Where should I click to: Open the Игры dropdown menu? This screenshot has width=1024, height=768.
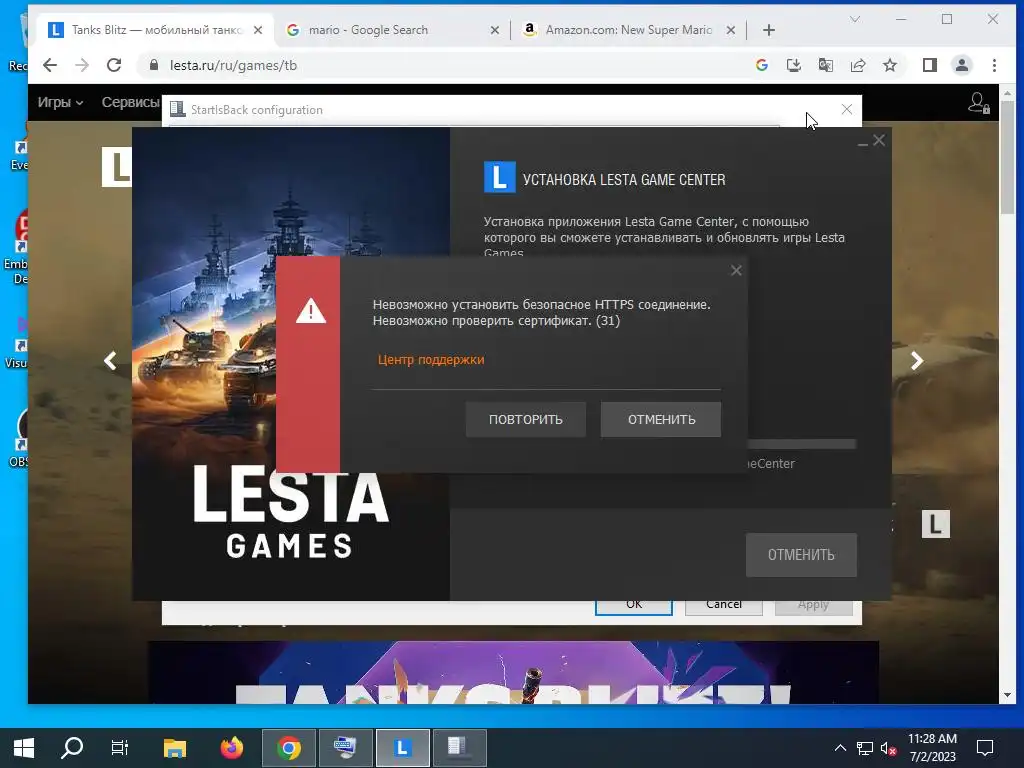60,103
